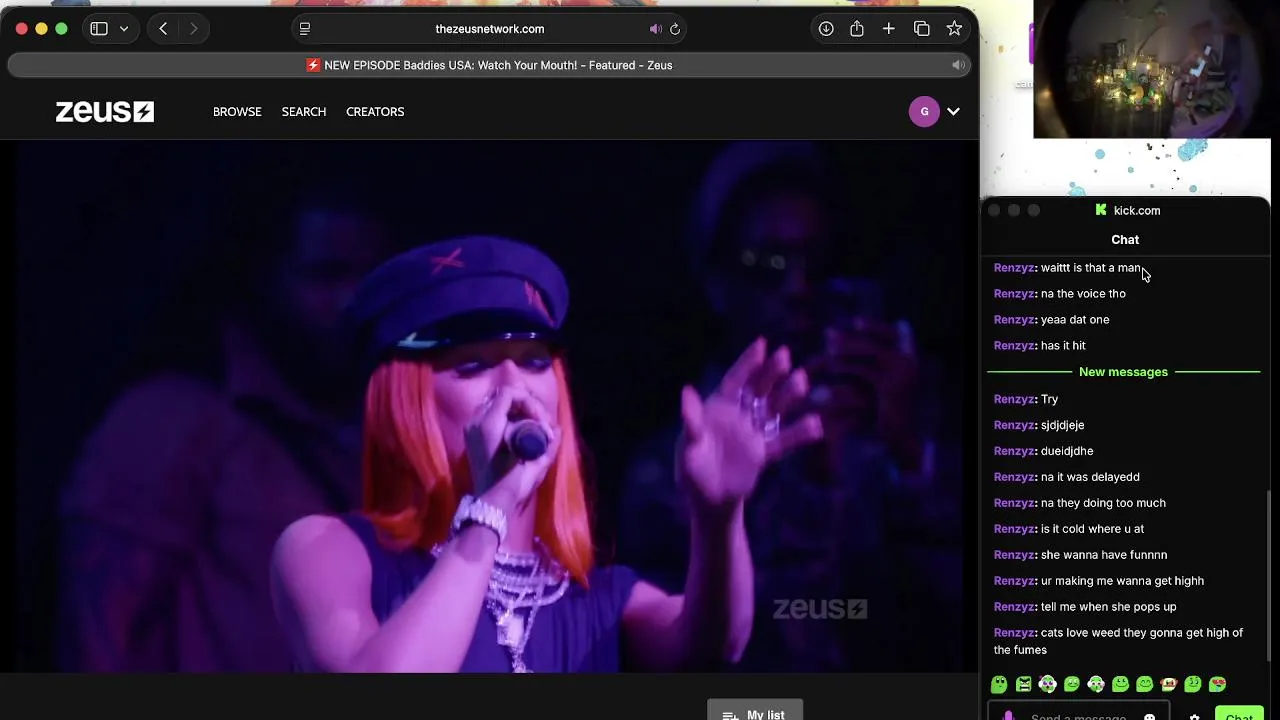Image resolution: width=1280 pixels, height=720 pixels.
Task: Select the 'na it was delayedd' chat message
Action: point(1067,477)
